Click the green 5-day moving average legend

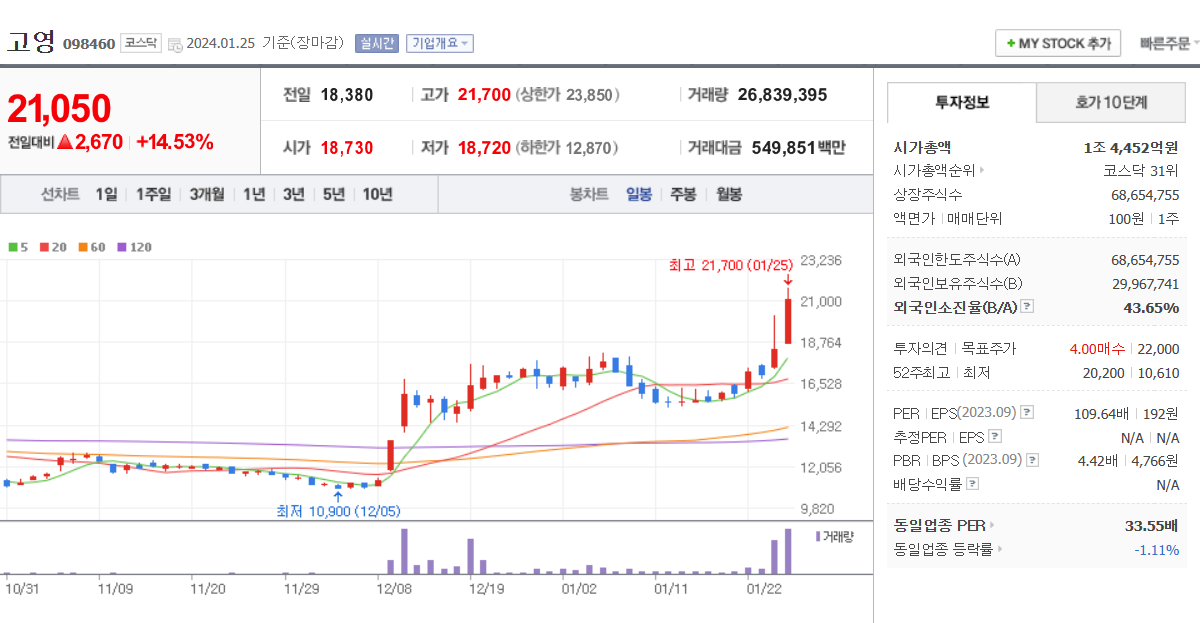tap(17, 246)
